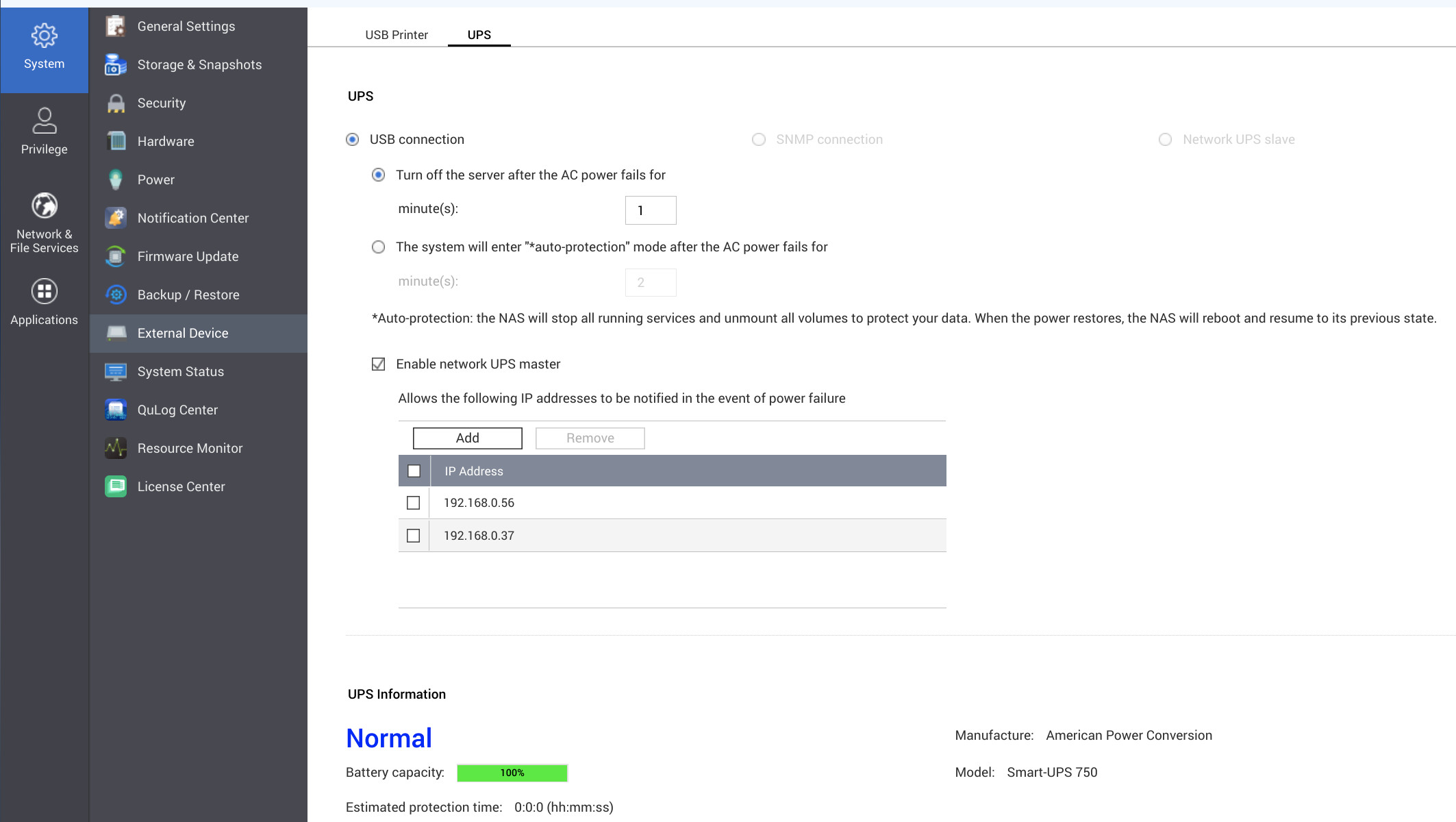Edit the shutdown delay minutes field
The width and height of the screenshot is (1456, 822).
tap(650, 210)
